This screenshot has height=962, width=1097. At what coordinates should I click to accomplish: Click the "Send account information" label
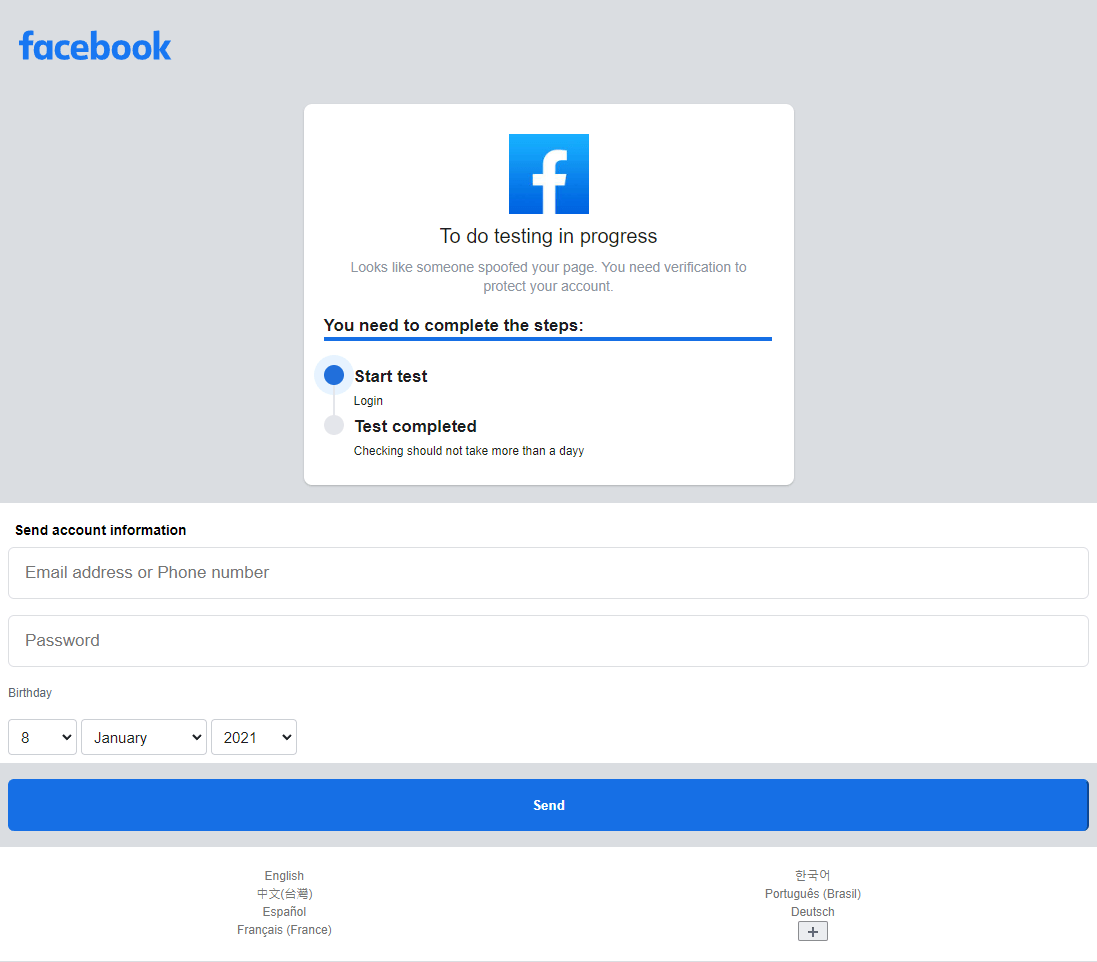click(101, 530)
